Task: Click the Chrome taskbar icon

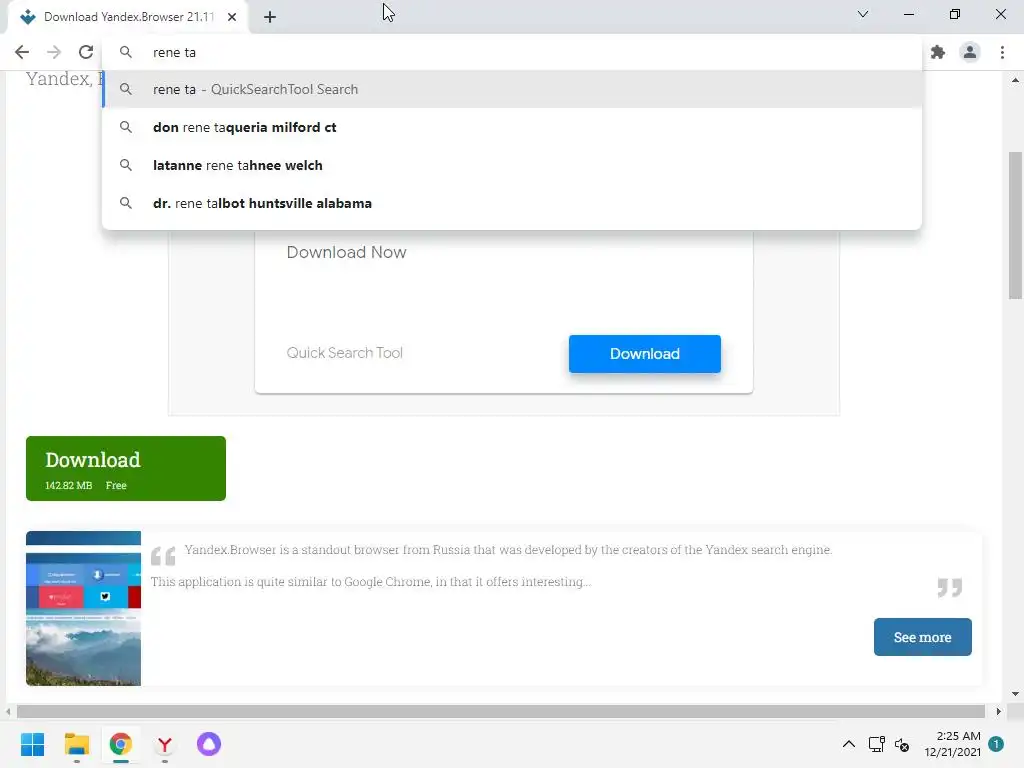Action: [121, 744]
